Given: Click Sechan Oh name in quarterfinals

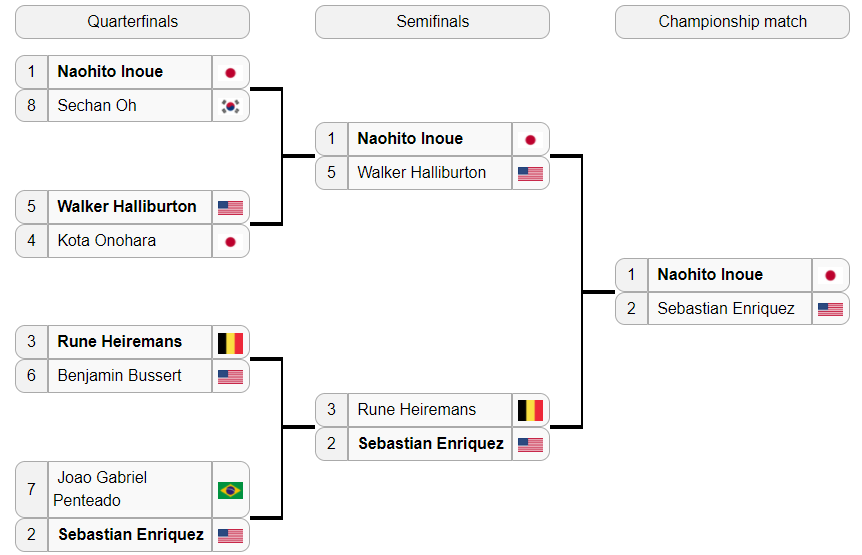Looking at the screenshot, I should point(97,106).
